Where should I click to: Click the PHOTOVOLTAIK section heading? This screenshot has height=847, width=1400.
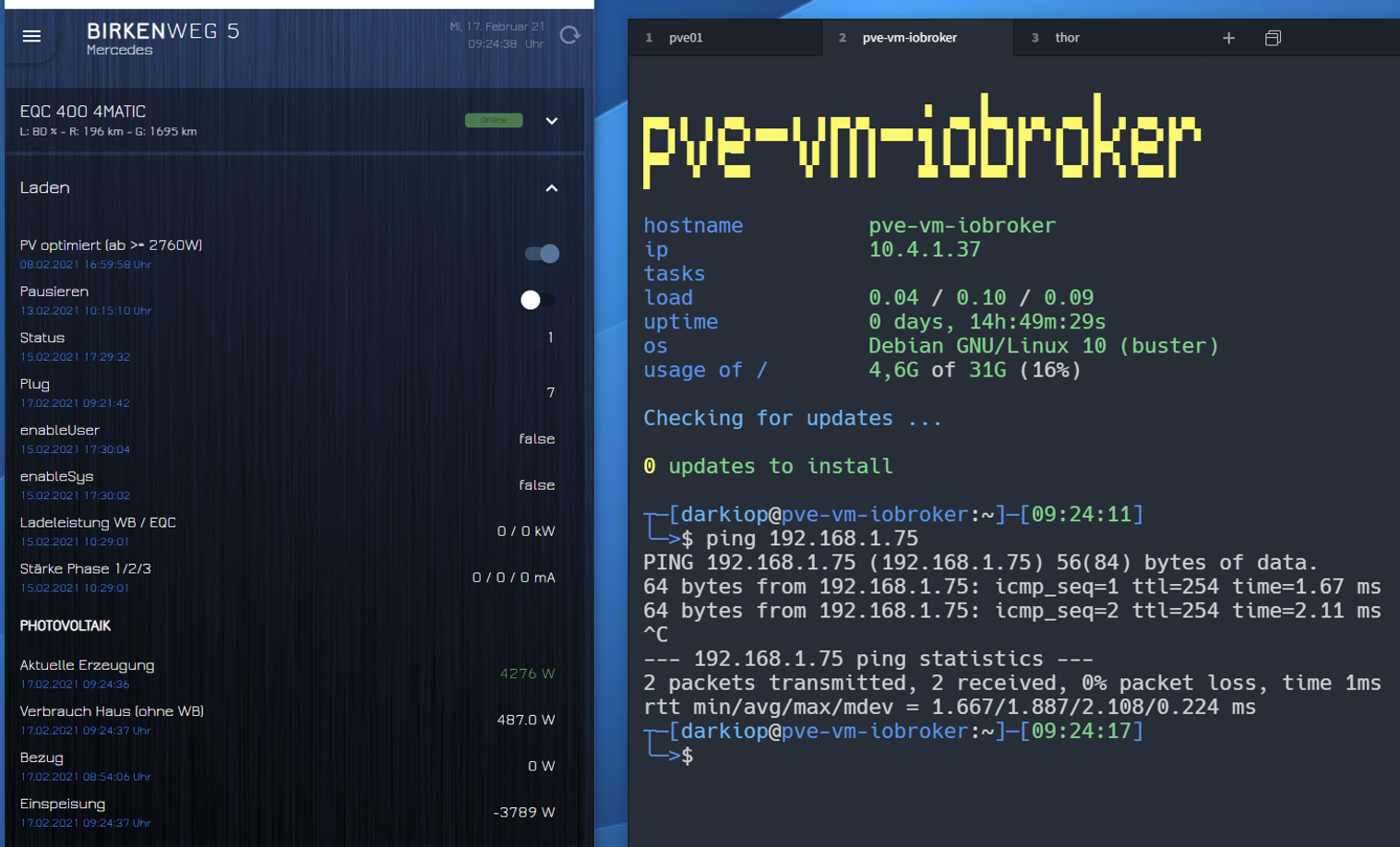tap(66, 626)
